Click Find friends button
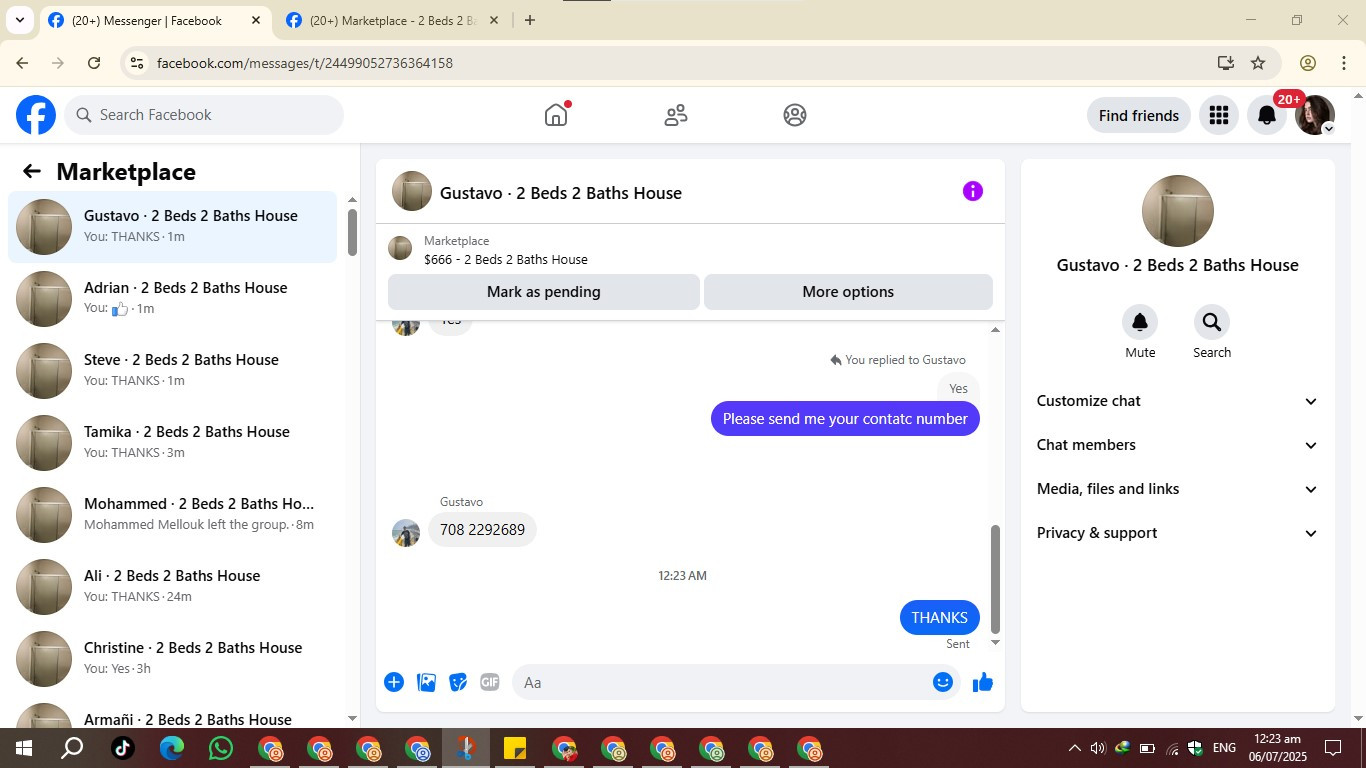Image resolution: width=1366 pixels, height=768 pixels. (1139, 115)
